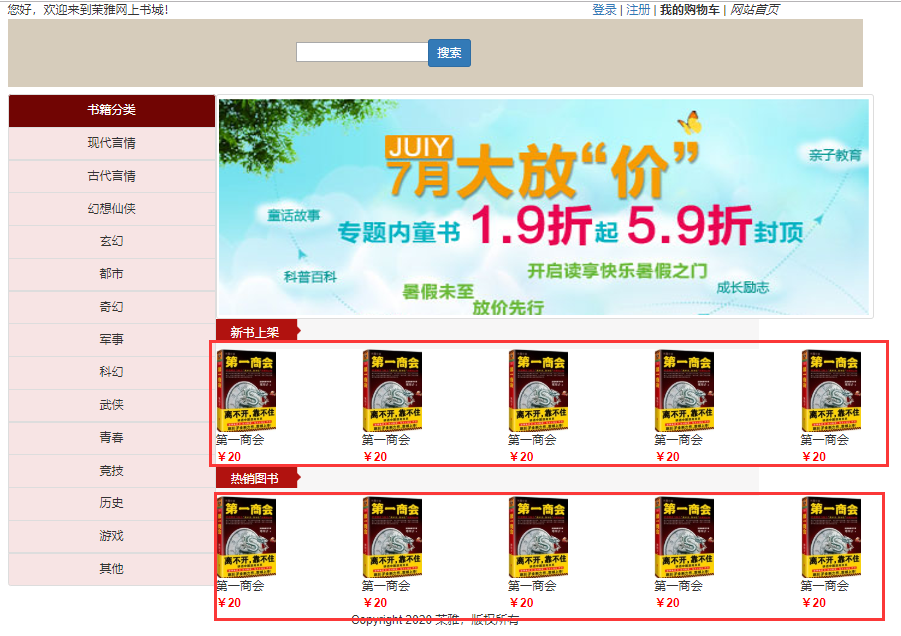Open 我的购物车 shopping cart
The width and height of the screenshot is (901, 636).
(x=689, y=10)
